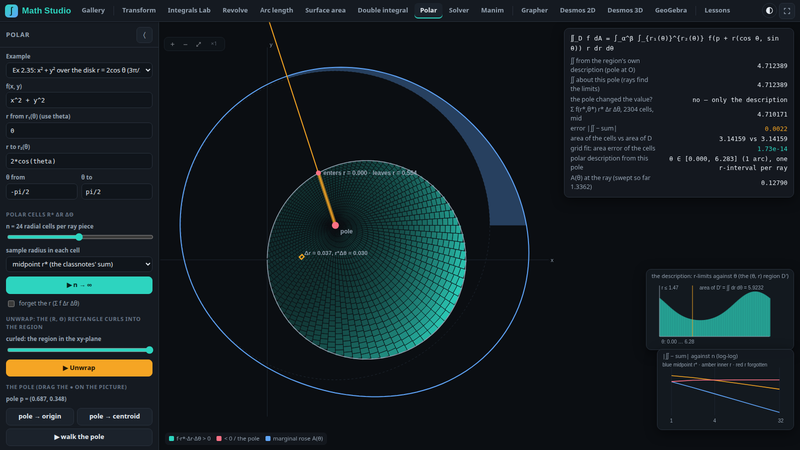Enable forget the r checkbox
Viewport: 800px width, 450px height.
pyautogui.click(x=11, y=304)
